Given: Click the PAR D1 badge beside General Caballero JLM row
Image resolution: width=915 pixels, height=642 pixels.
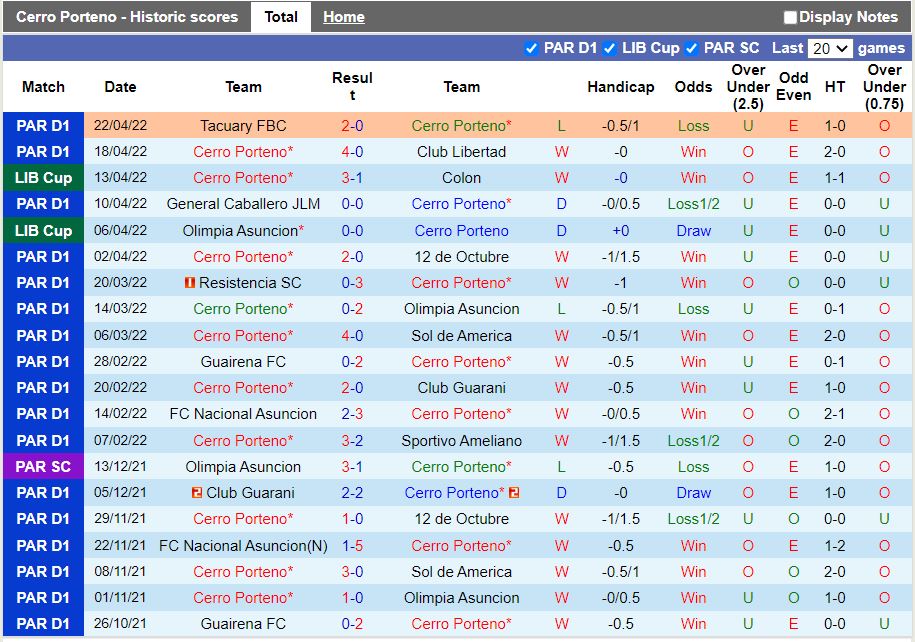Looking at the screenshot, I should [x=42, y=204].
